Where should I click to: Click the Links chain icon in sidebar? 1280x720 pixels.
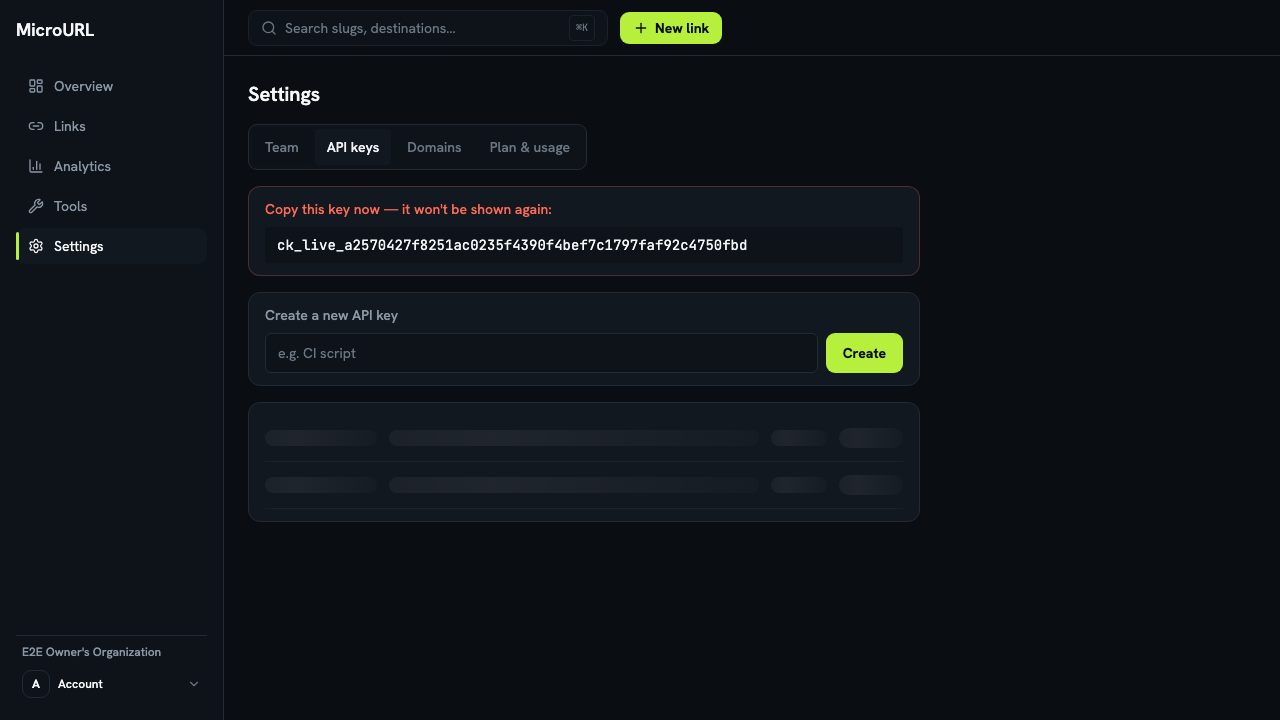pyautogui.click(x=36, y=126)
